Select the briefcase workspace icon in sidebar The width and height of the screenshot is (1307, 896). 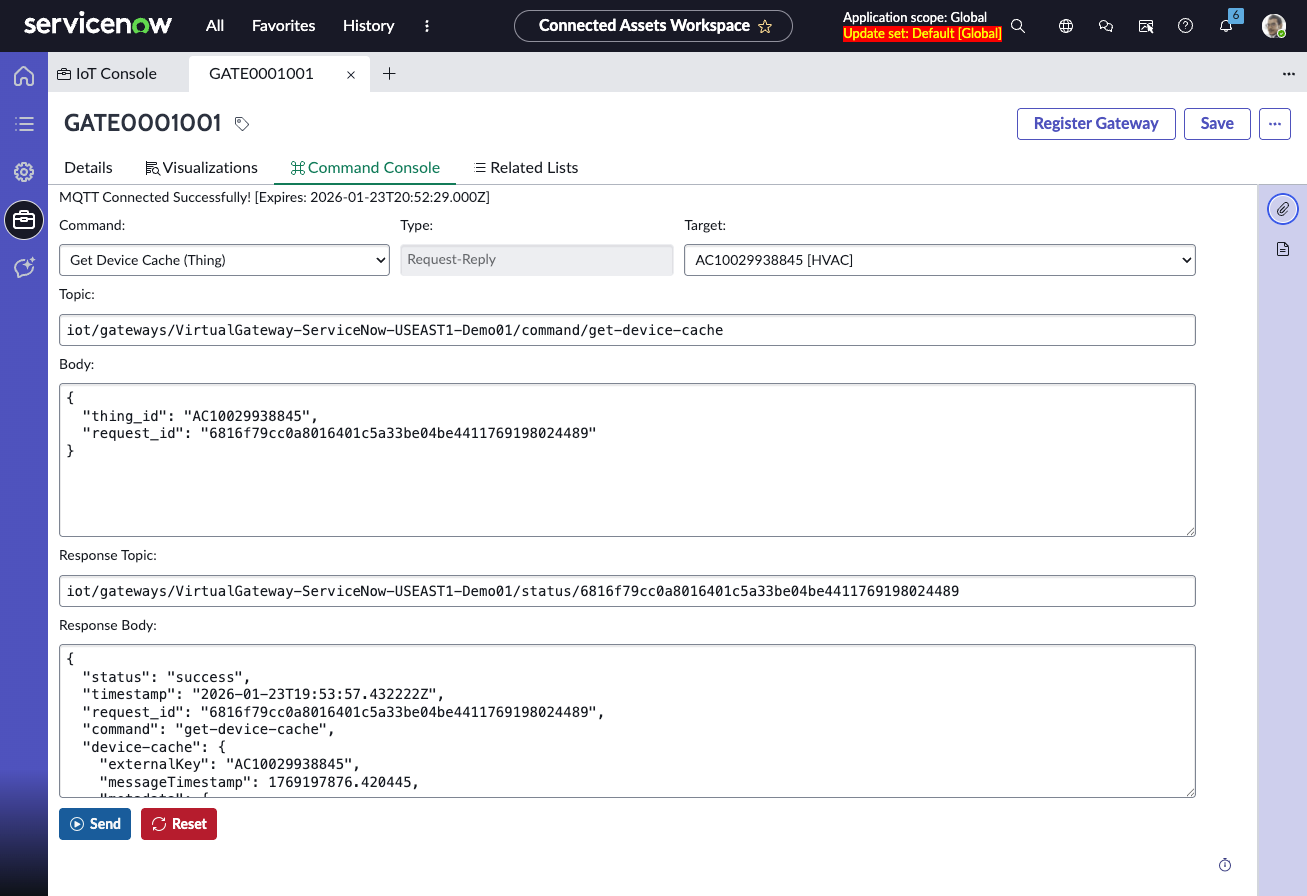[24, 220]
